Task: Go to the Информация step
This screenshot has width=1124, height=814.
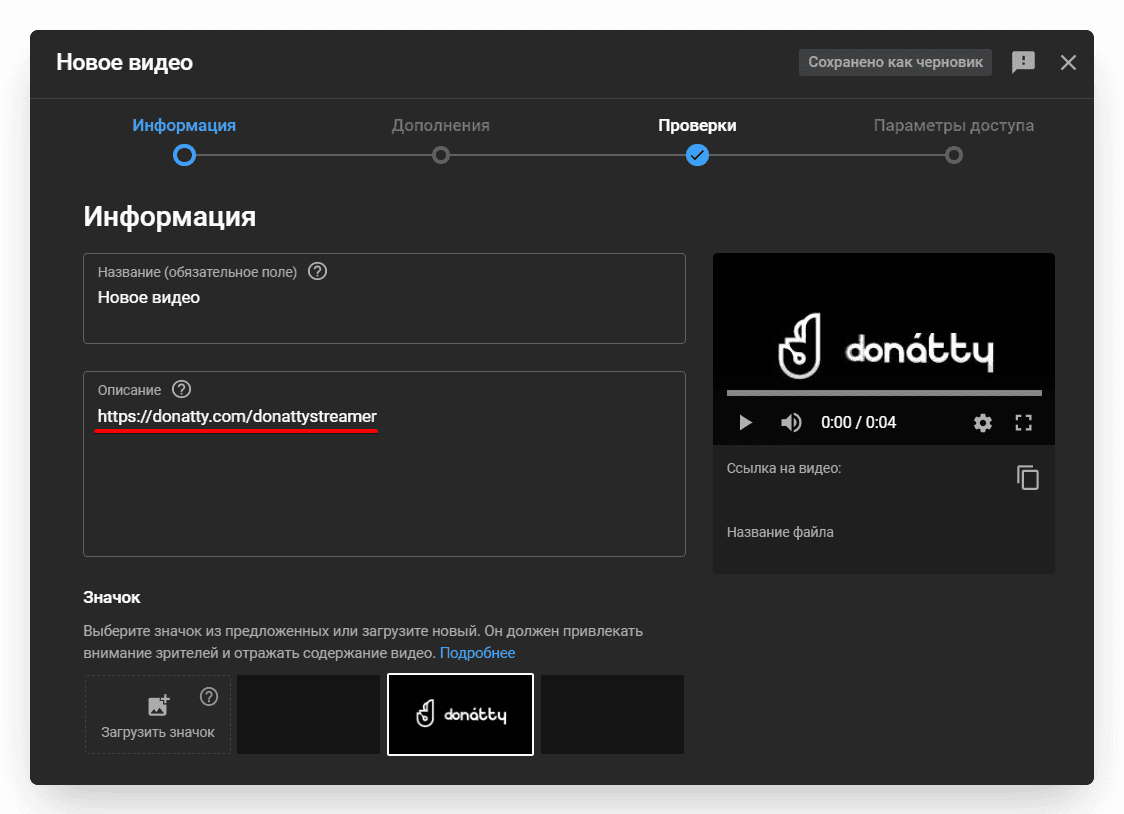Action: pos(184,125)
